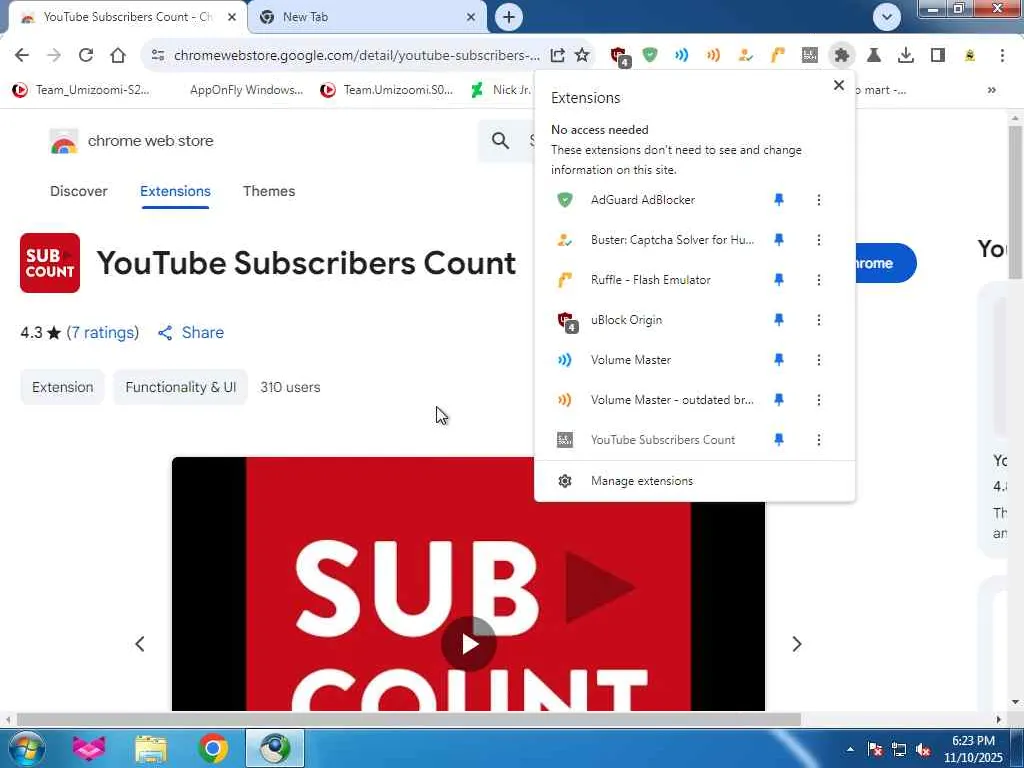1024x768 pixels.
Task: Open more options for Buster Captcha Solver
Action: [x=818, y=240]
